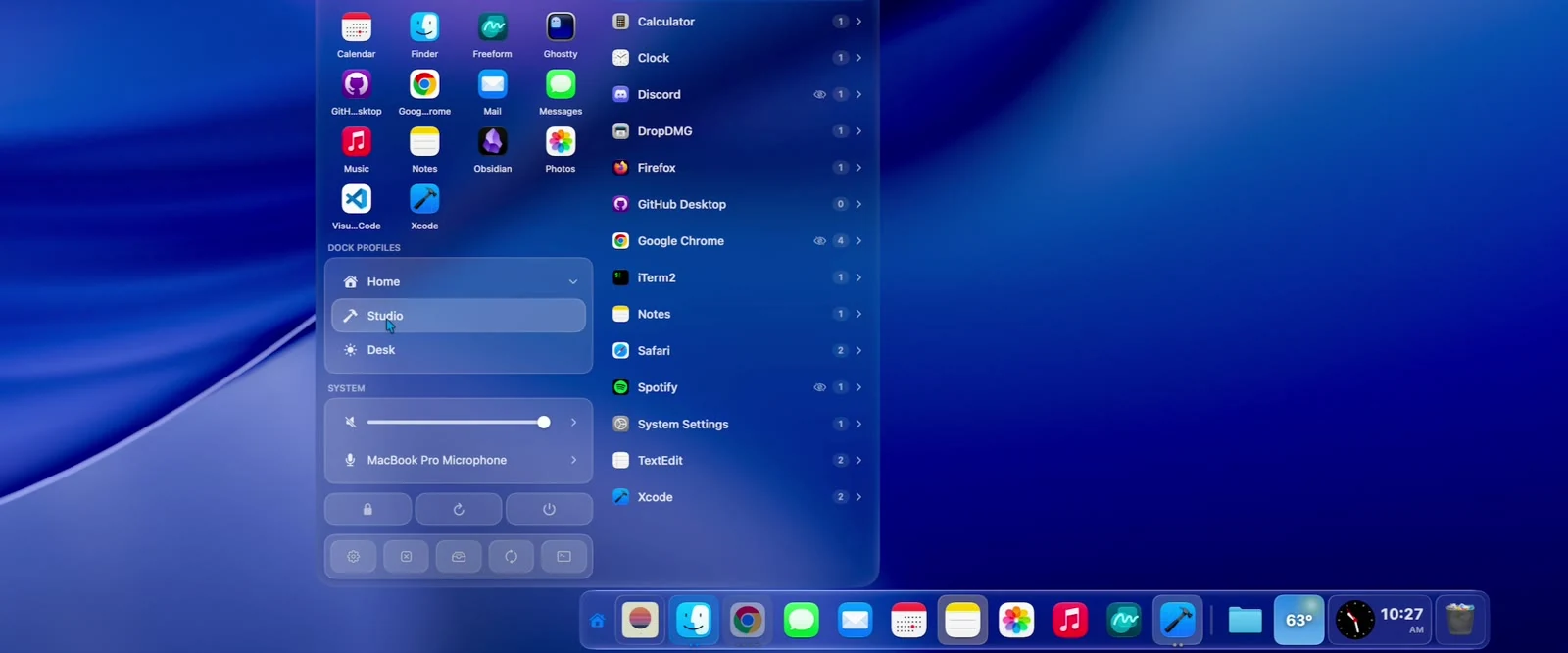Viewport: 1568px width, 653px height.
Task: Expand the Home dock profile dropdown
Action: click(573, 282)
